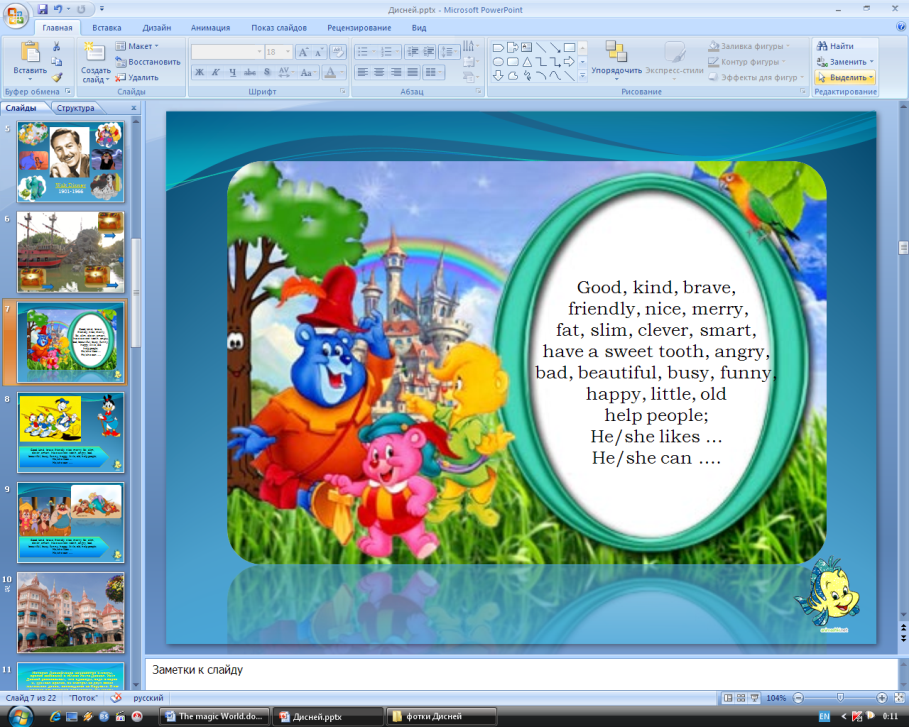Select the Rectangle shape in shapes gallery
The width and height of the screenshot is (909, 727).
tap(569, 48)
